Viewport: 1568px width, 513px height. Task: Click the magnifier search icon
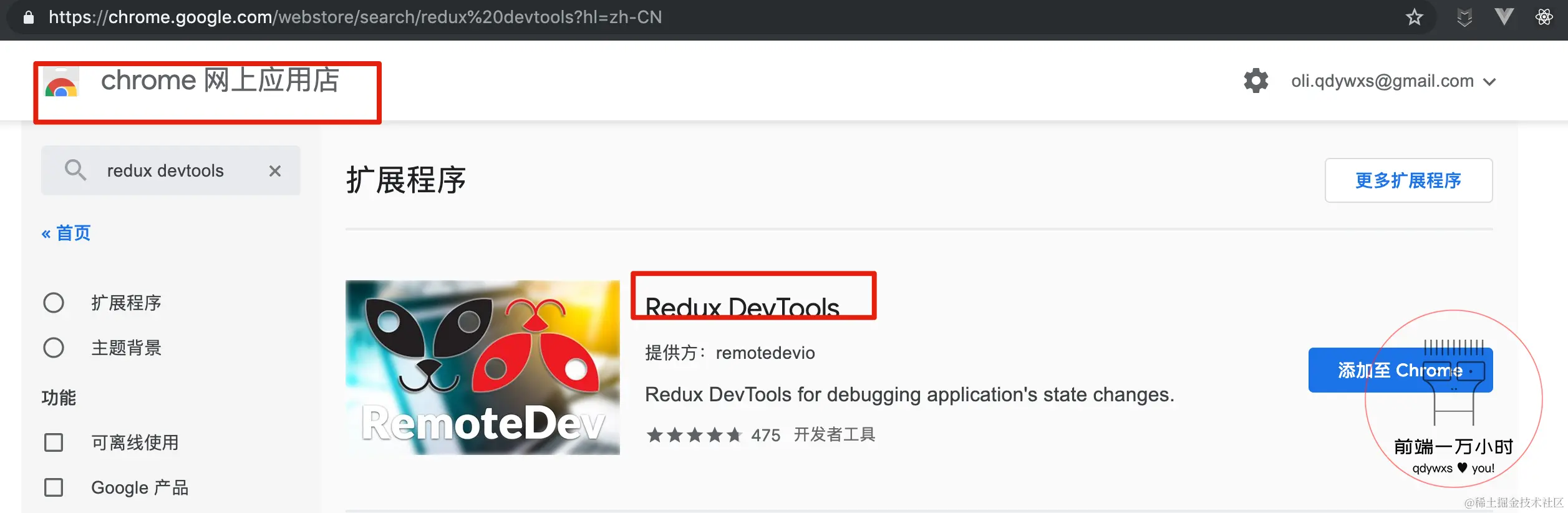[75, 170]
